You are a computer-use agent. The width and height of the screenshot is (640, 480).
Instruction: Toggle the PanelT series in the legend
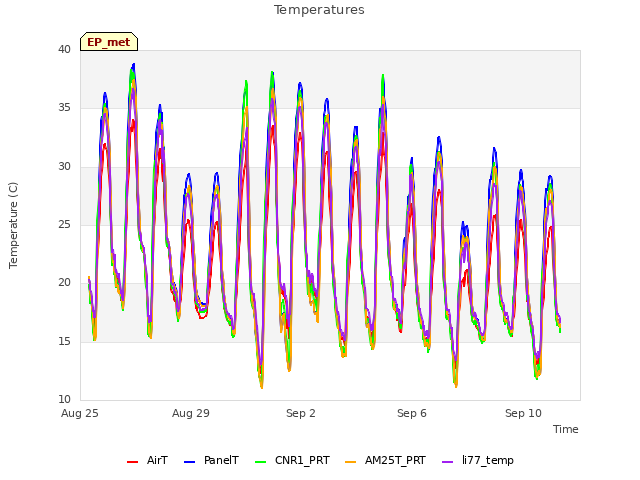coord(211,460)
